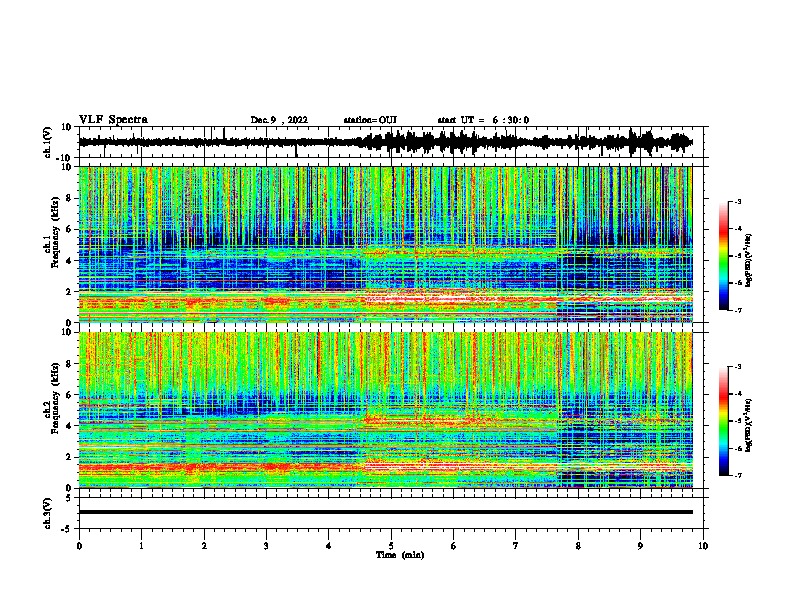Click time axis tick label "4"
Viewport: 792px width, 612px height.
329,546
